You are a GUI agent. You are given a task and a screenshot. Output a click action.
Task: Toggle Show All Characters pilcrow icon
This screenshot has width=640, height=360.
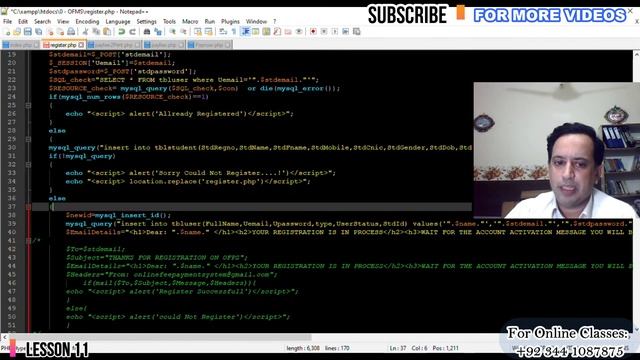pos(233,31)
